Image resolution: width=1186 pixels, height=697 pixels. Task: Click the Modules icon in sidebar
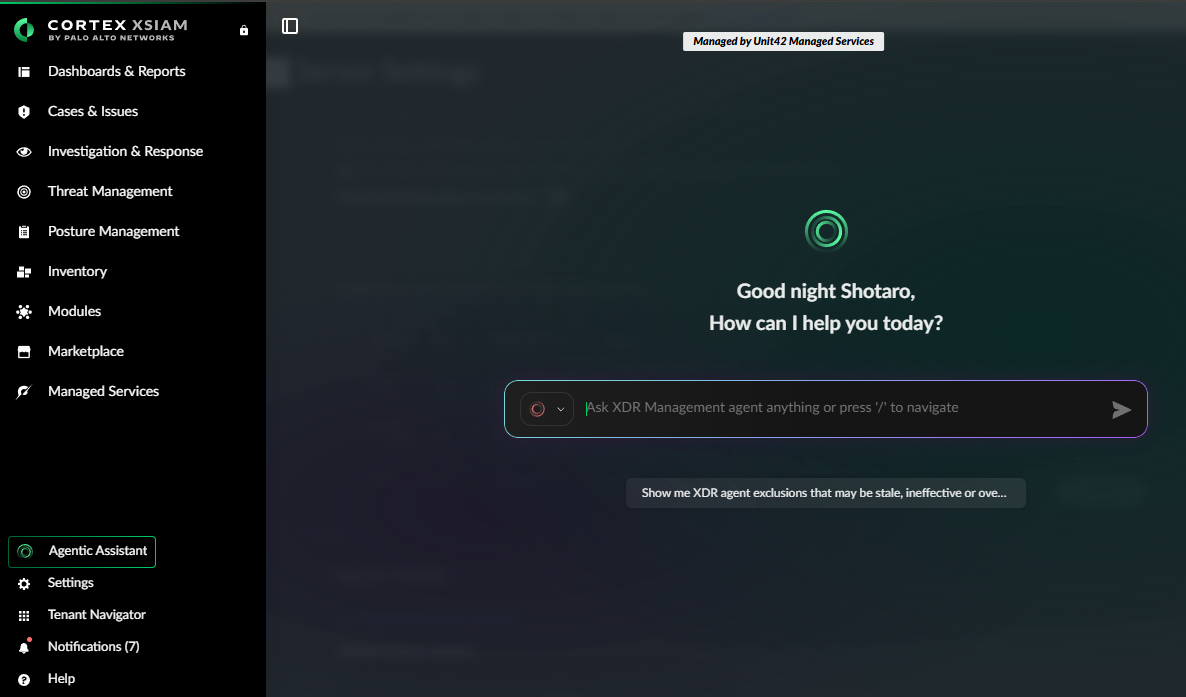[24, 312]
